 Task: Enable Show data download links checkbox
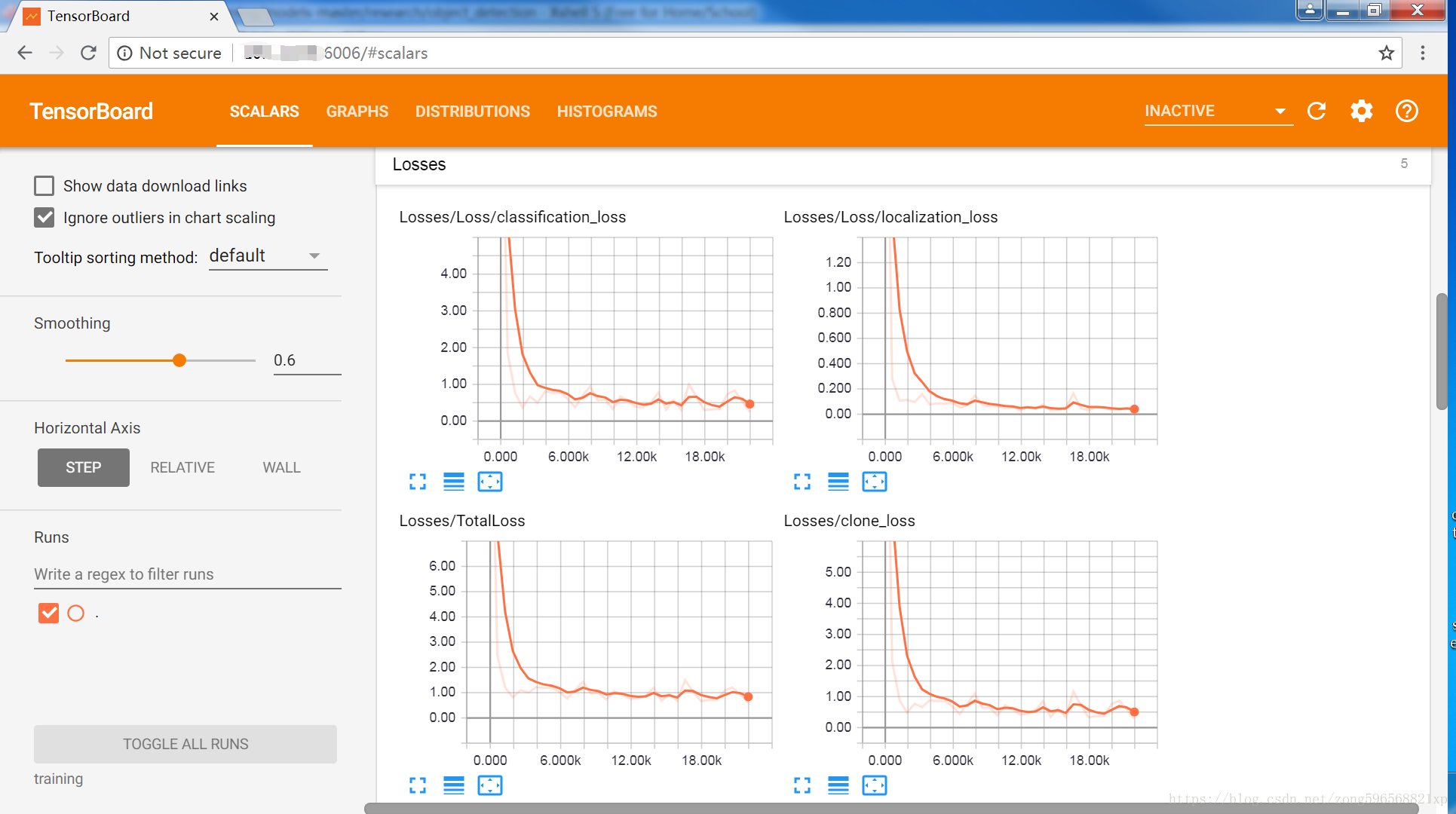coord(44,185)
